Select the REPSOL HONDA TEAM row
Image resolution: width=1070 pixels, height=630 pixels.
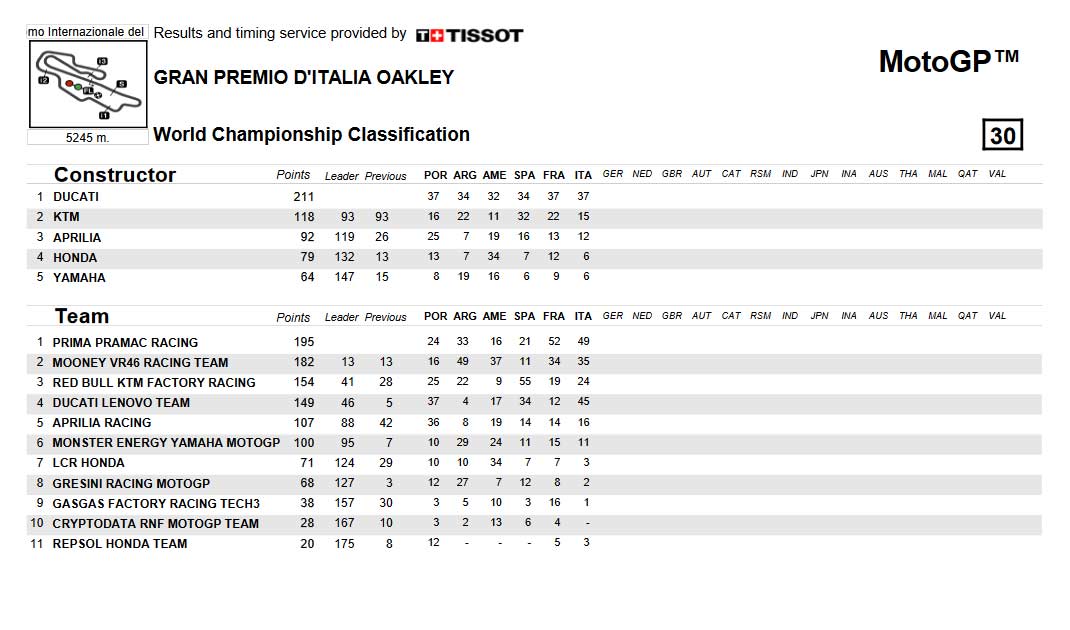(534, 543)
